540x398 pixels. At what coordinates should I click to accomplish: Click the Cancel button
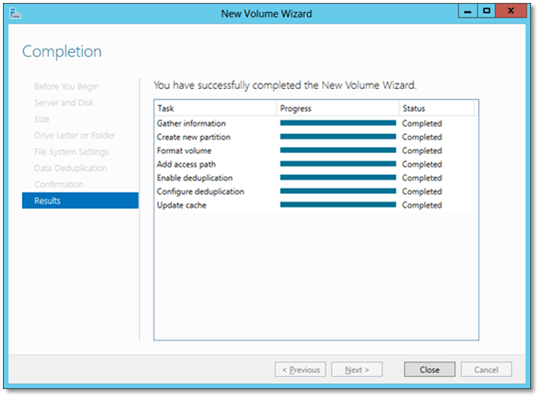[x=486, y=369]
